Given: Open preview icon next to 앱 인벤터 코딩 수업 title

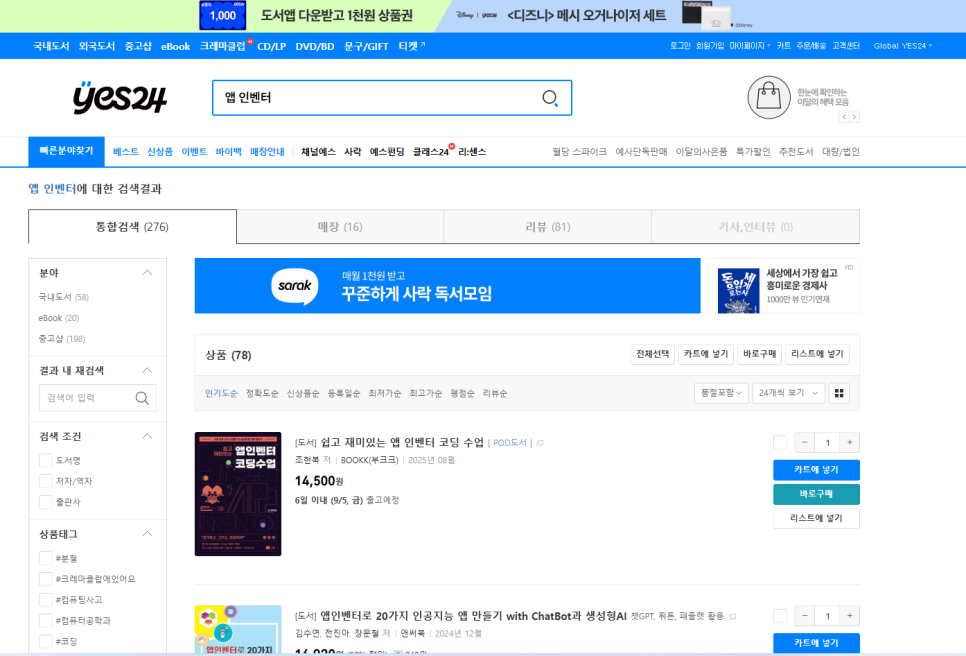Looking at the screenshot, I should coord(540,443).
